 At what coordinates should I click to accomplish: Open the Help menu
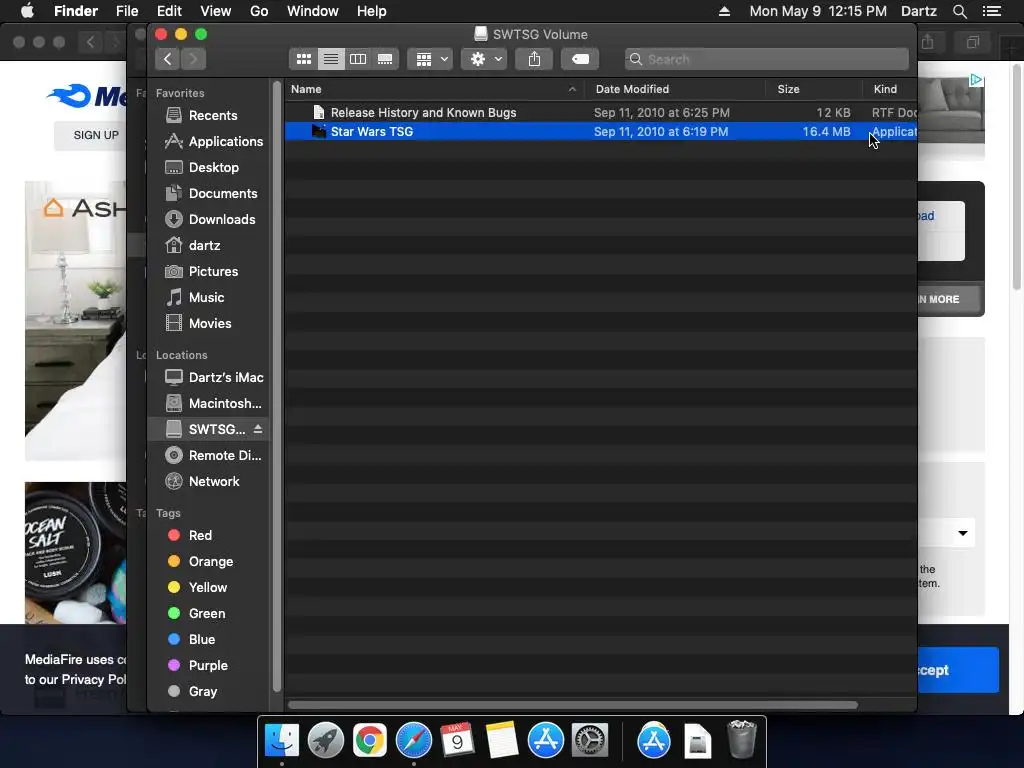click(x=372, y=11)
